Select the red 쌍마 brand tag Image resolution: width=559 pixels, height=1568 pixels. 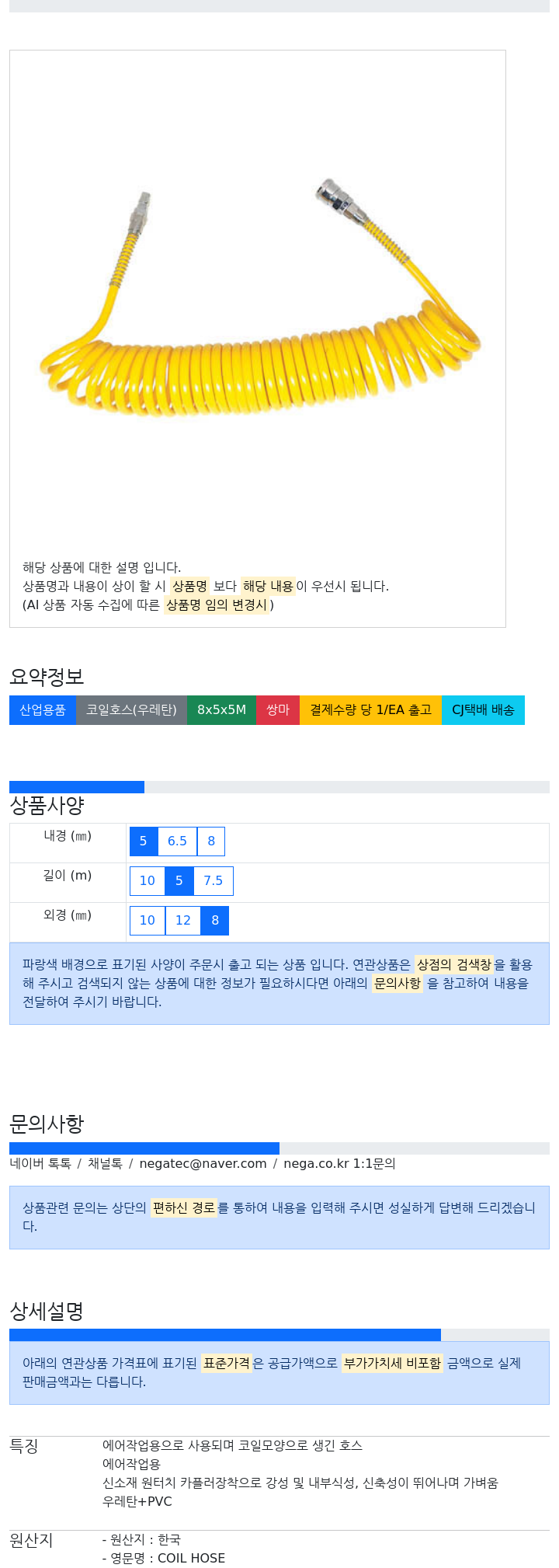click(278, 710)
